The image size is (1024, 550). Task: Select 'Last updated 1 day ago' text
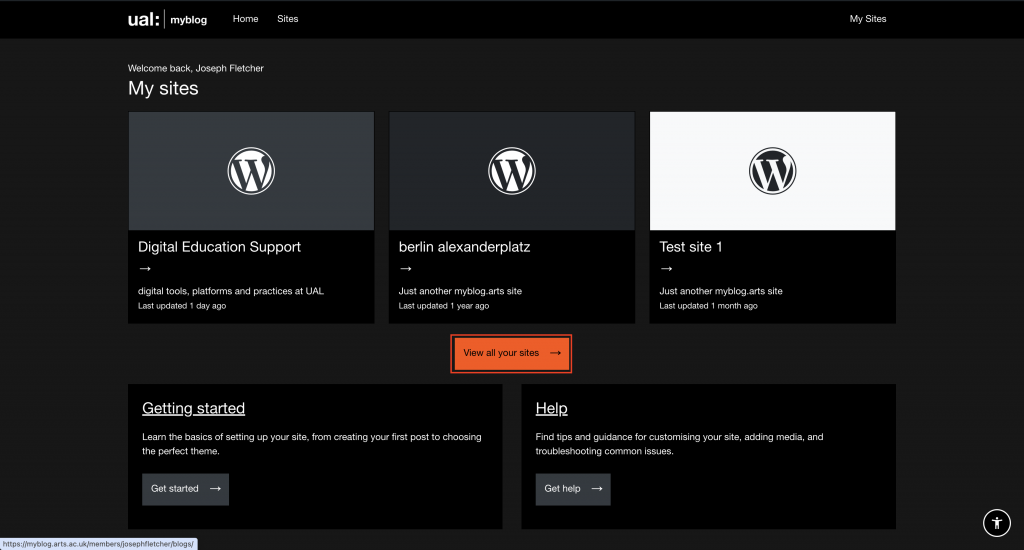[182, 306]
